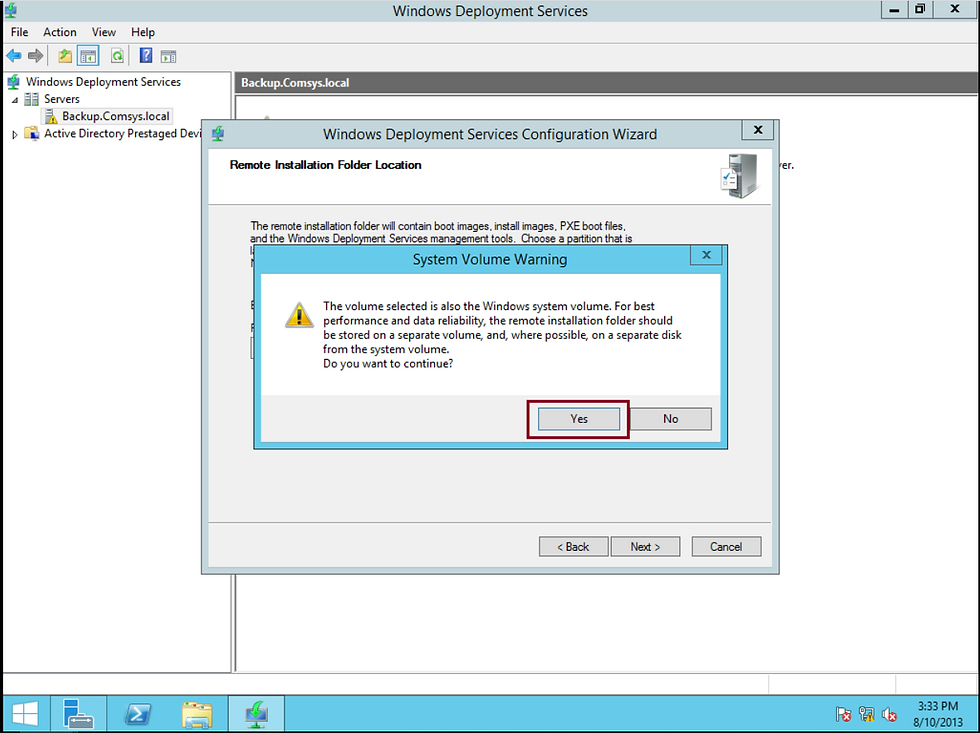The height and width of the screenshot is (733, 980).
Task: Open Server Manager from taskbar
Action: click(78, 714)
